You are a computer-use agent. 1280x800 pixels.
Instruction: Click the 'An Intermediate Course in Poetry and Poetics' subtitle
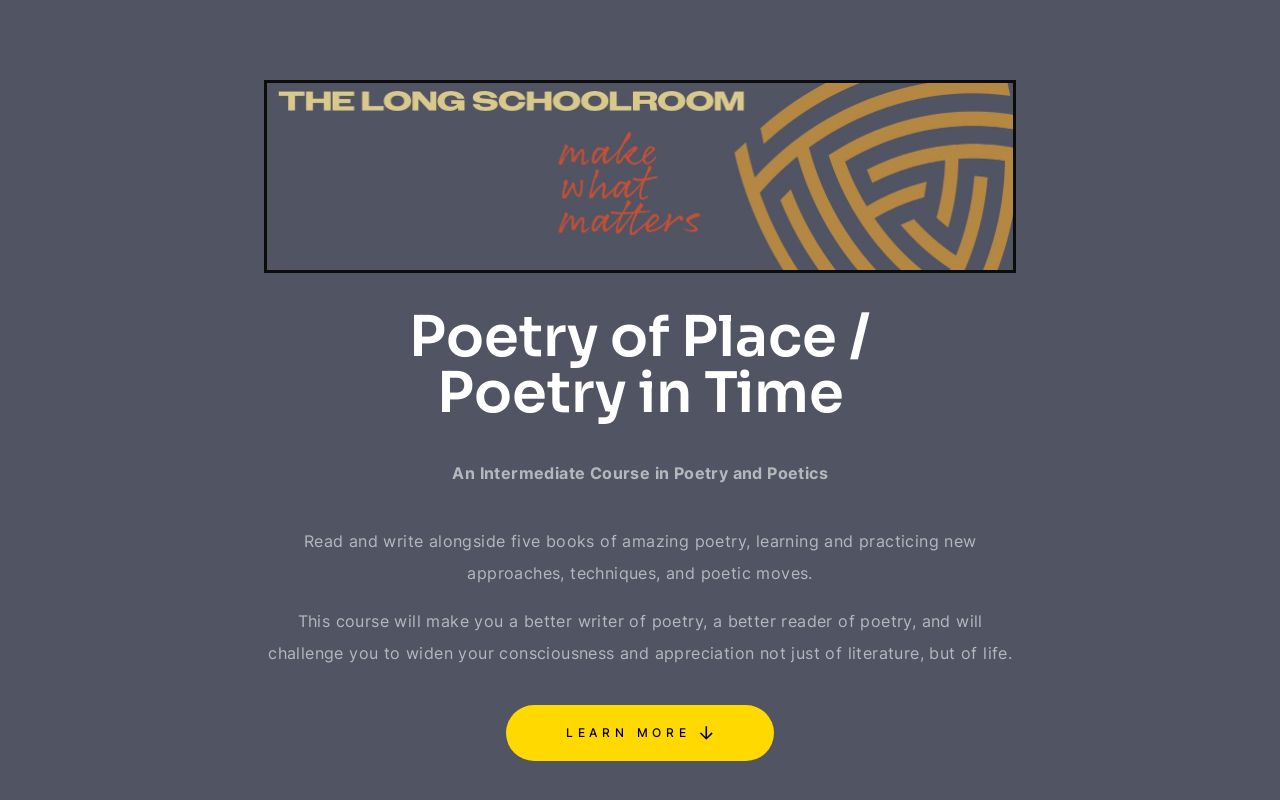(x=640, y=473)
